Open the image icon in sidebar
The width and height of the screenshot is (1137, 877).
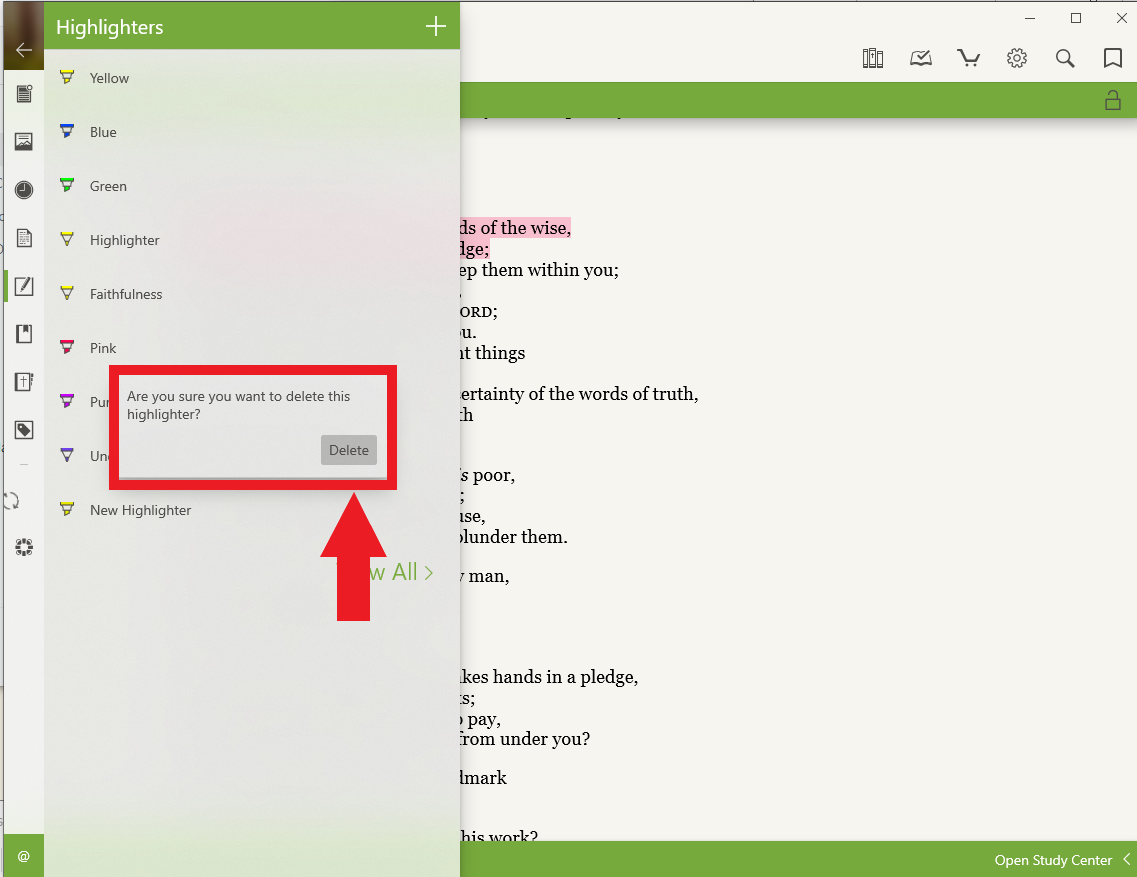[x=24, y=142]
